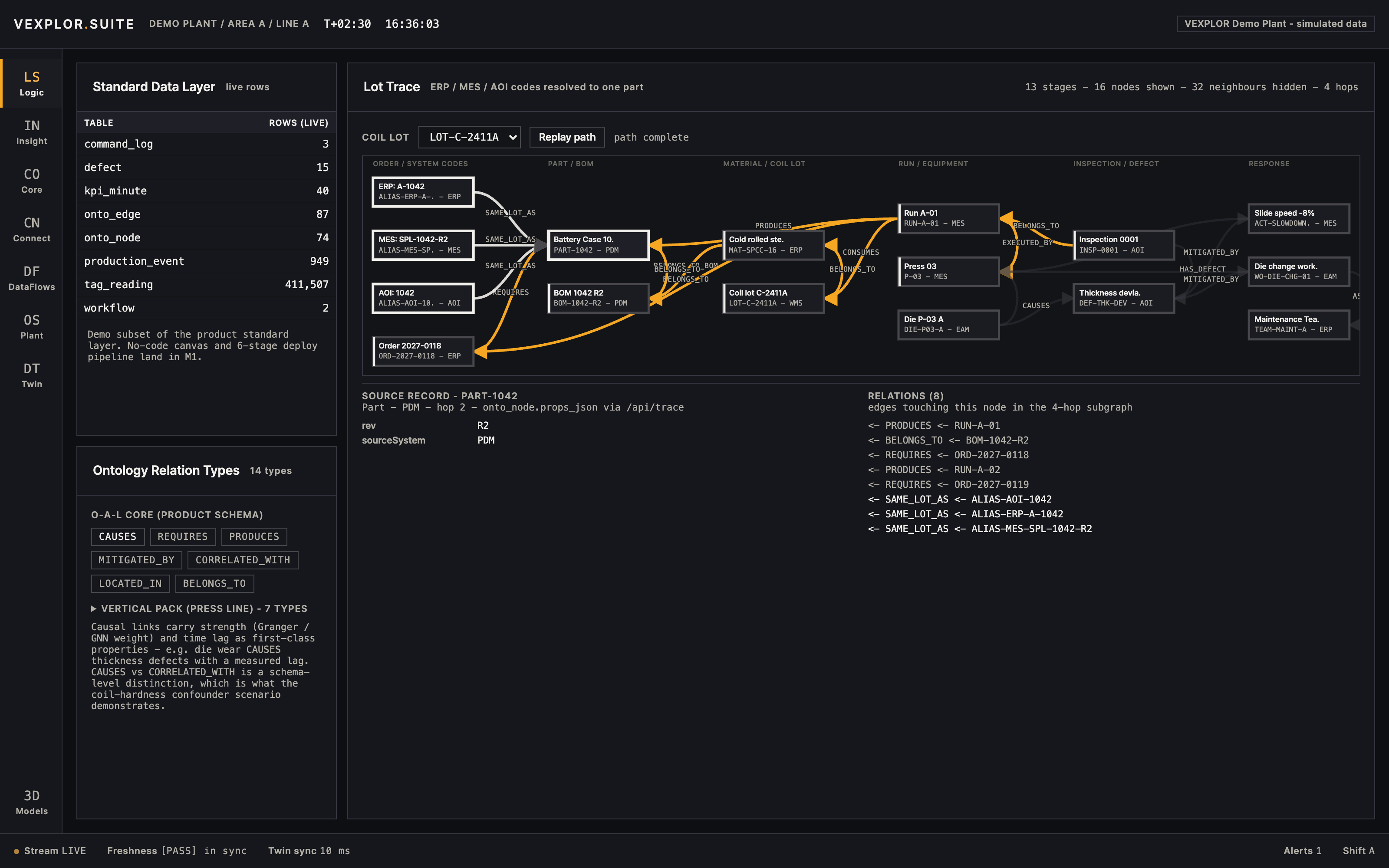Click the ROWS (LIVE) column header
The height and width of the screenshot is (868, 1389).
[x=299, y=123]
